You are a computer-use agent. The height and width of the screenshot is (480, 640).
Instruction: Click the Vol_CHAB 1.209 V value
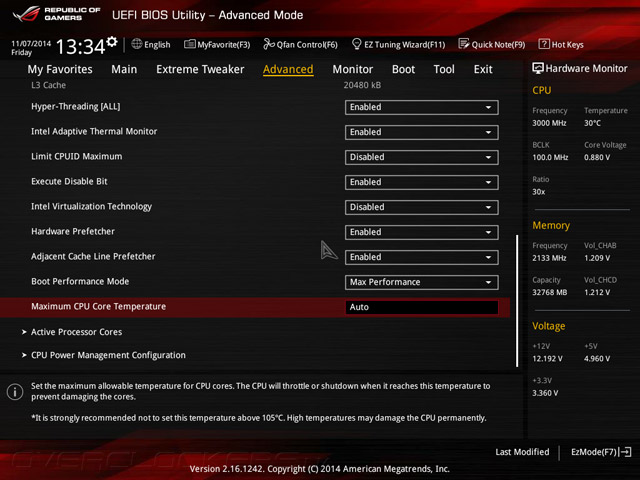click(597, 258)
